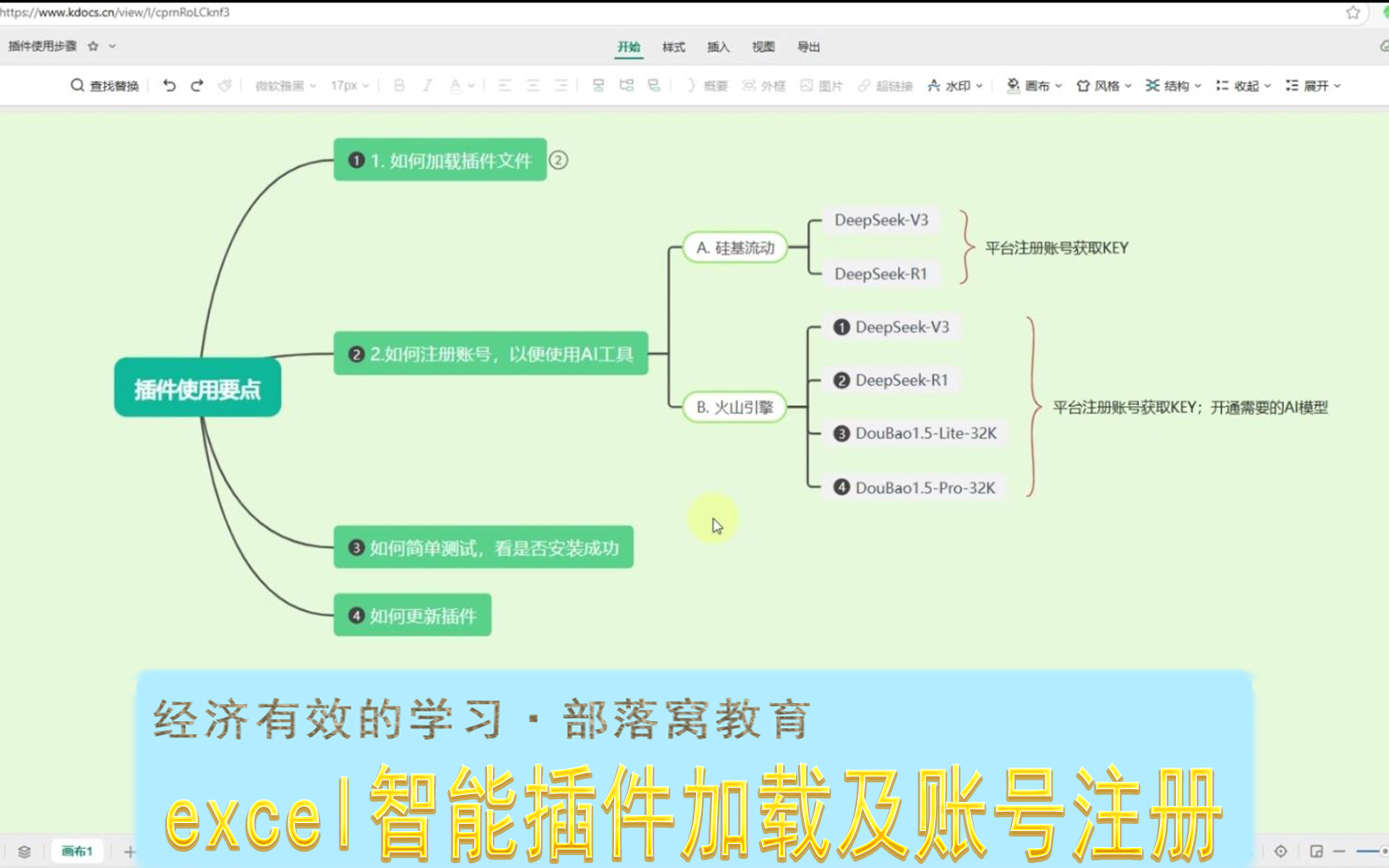Star the document 插件使用步骤

coord(93,46)
